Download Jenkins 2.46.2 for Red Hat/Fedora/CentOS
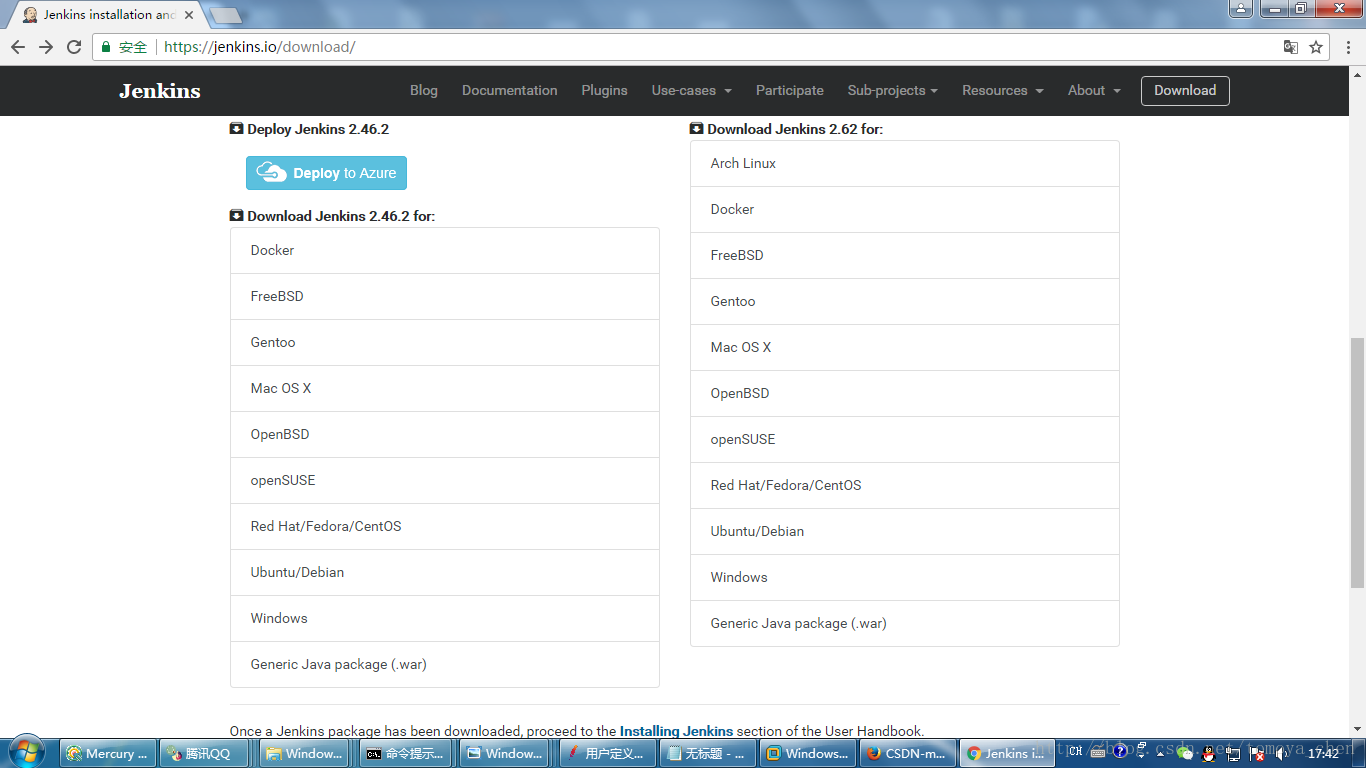 click(x=445, y=527)
